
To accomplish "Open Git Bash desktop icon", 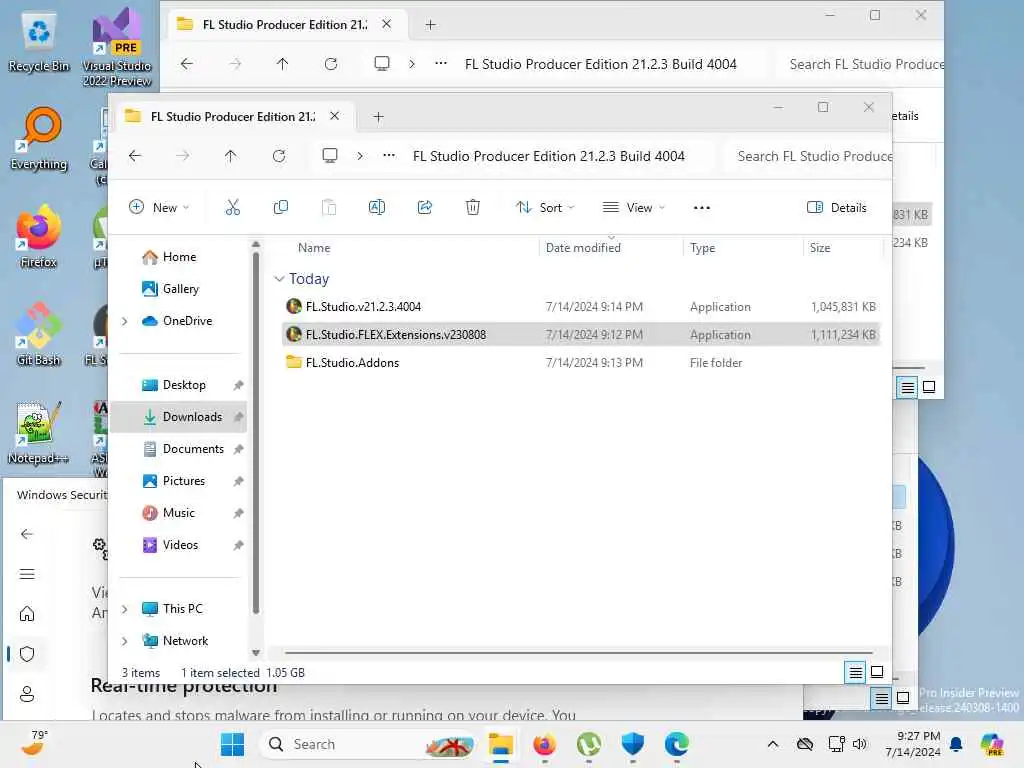I will [x=39, y=334].
